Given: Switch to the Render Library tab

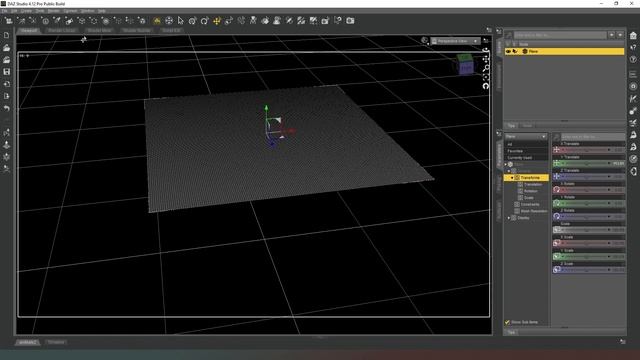Looking at the screenshot, I should point(62,31).
